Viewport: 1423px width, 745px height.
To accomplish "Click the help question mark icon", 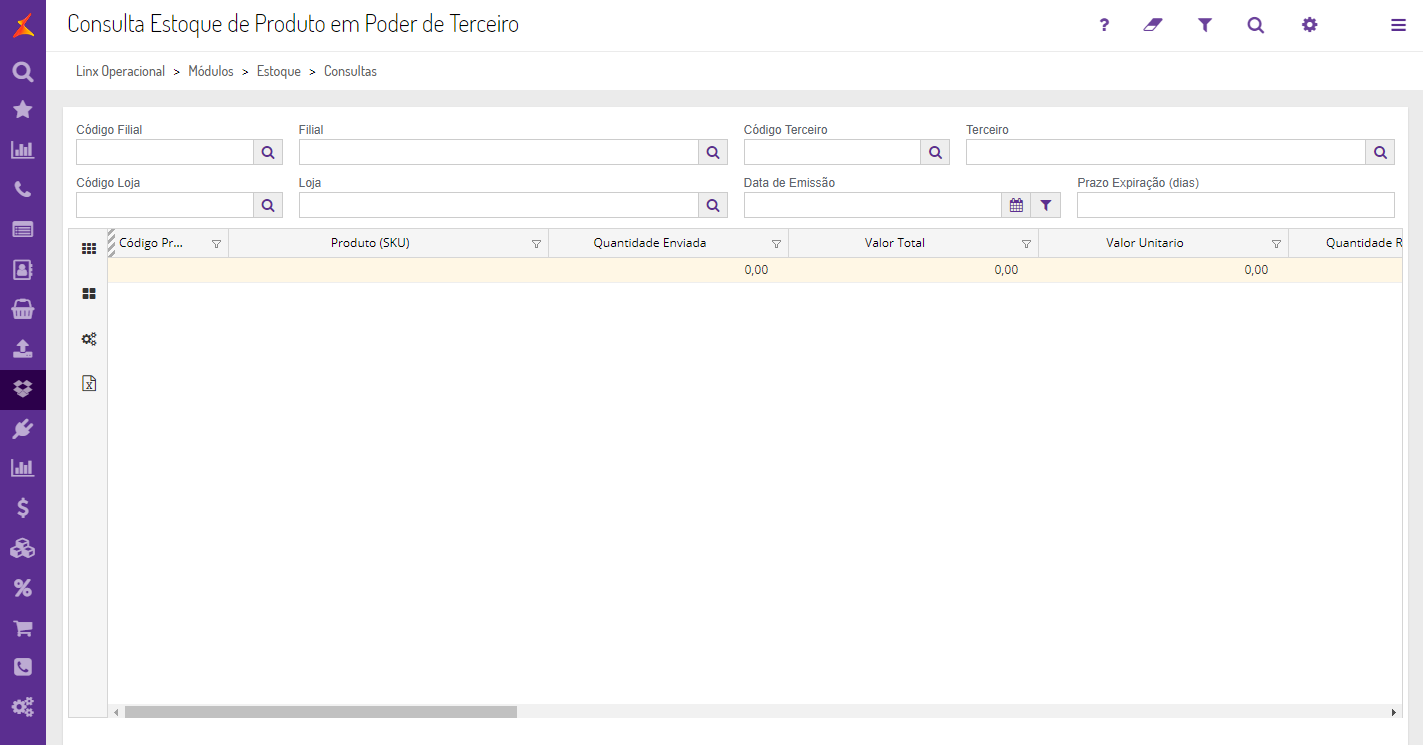I will click(1104, 25).
